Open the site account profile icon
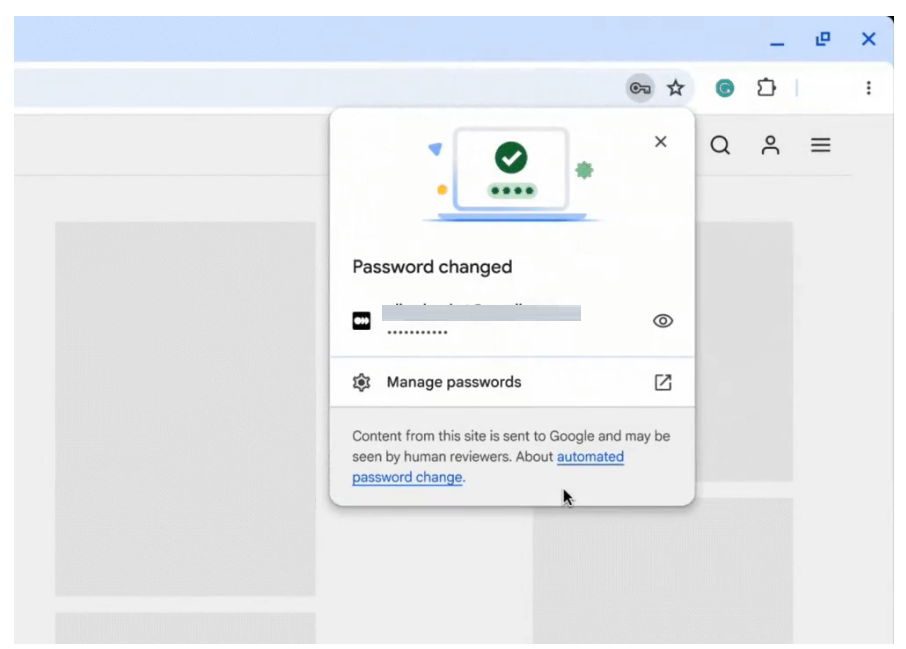Viewport: 906px width, 649px height. coord(770,145)
